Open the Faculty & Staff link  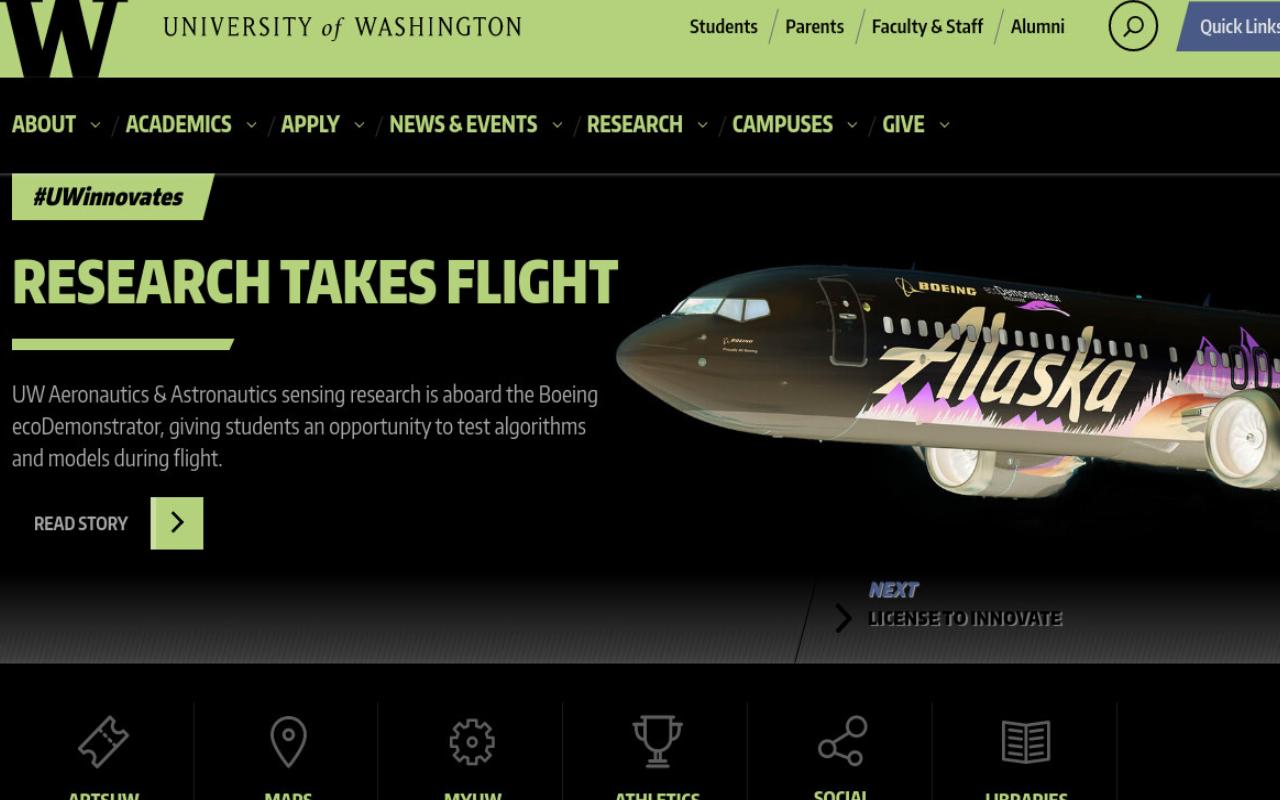tap(927, 27)
